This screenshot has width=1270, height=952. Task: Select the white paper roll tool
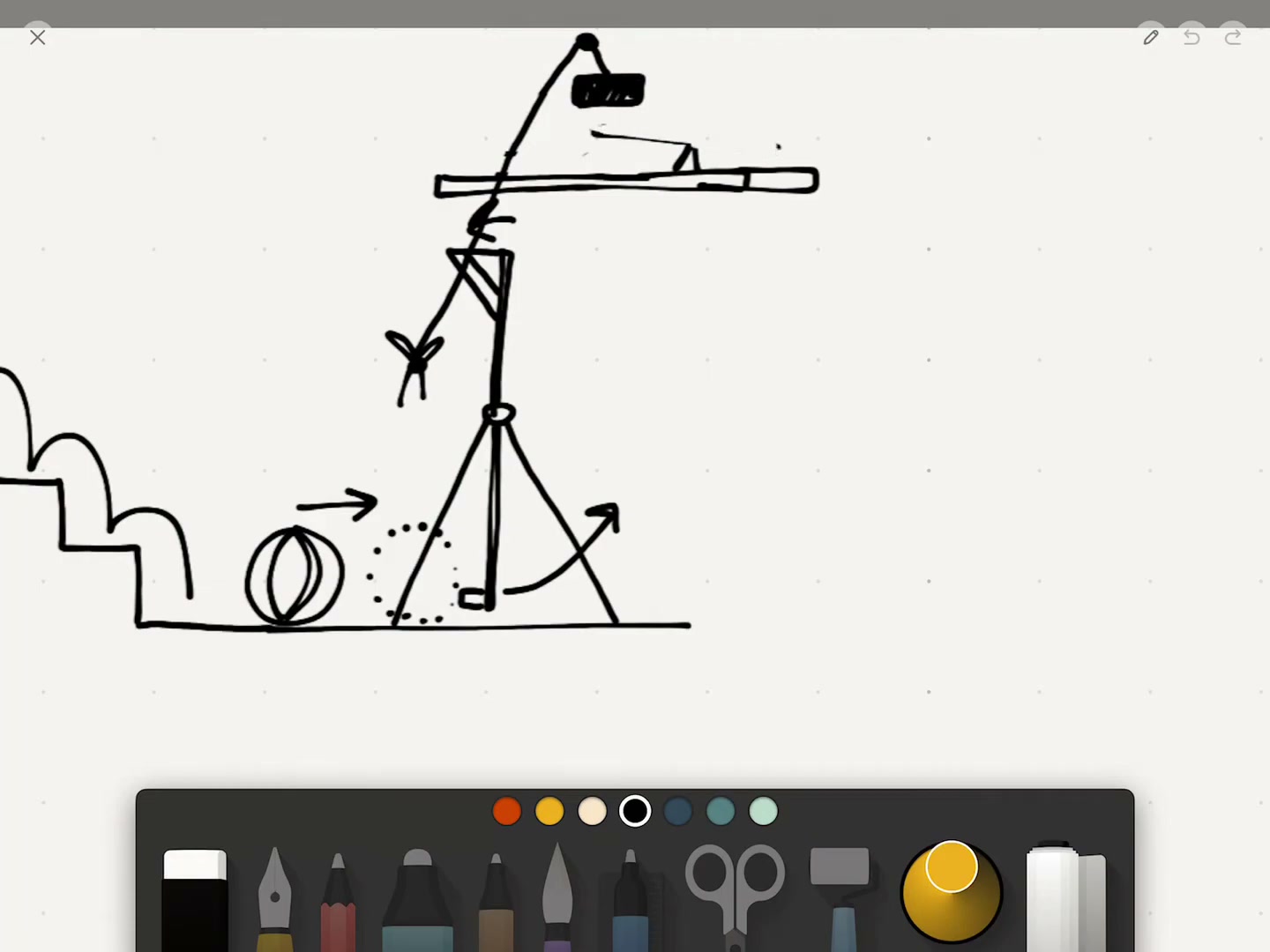pyautogui.click(x=1065, y=898)
